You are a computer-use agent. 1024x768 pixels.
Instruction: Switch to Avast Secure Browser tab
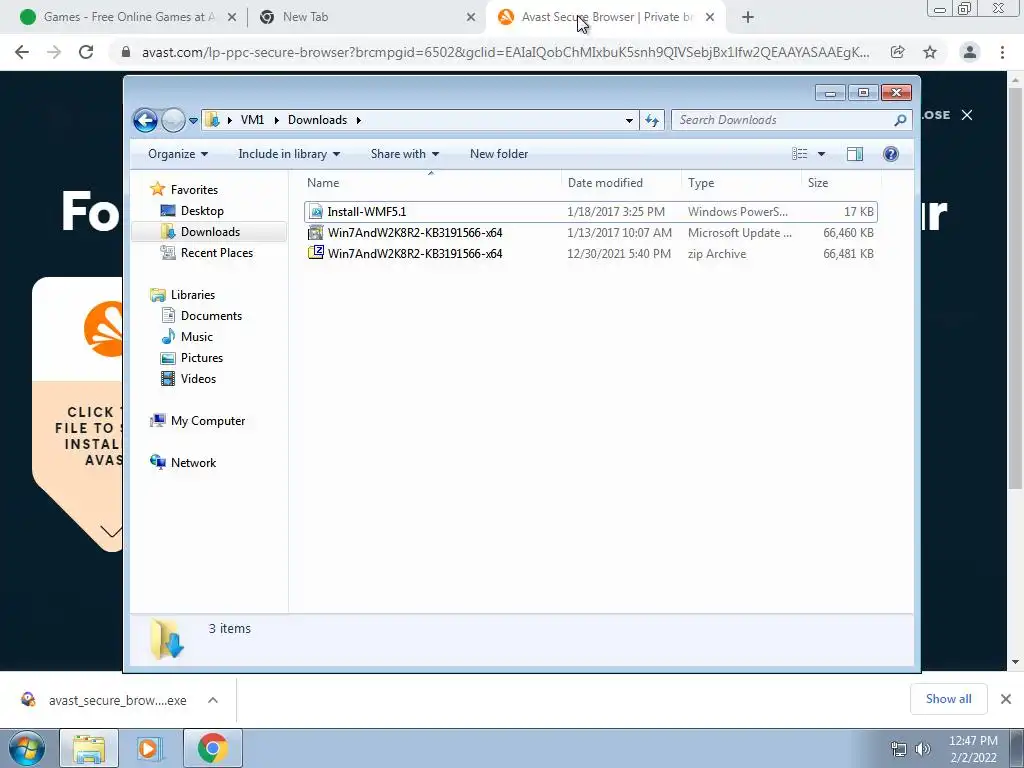click(604, 17)
